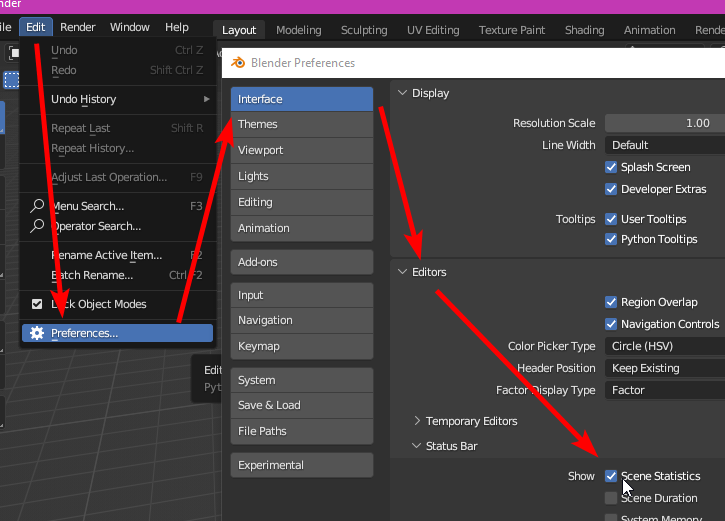Choose Undo History entry
The width and height of the screenshot is (725, 521).
point(117,99)
